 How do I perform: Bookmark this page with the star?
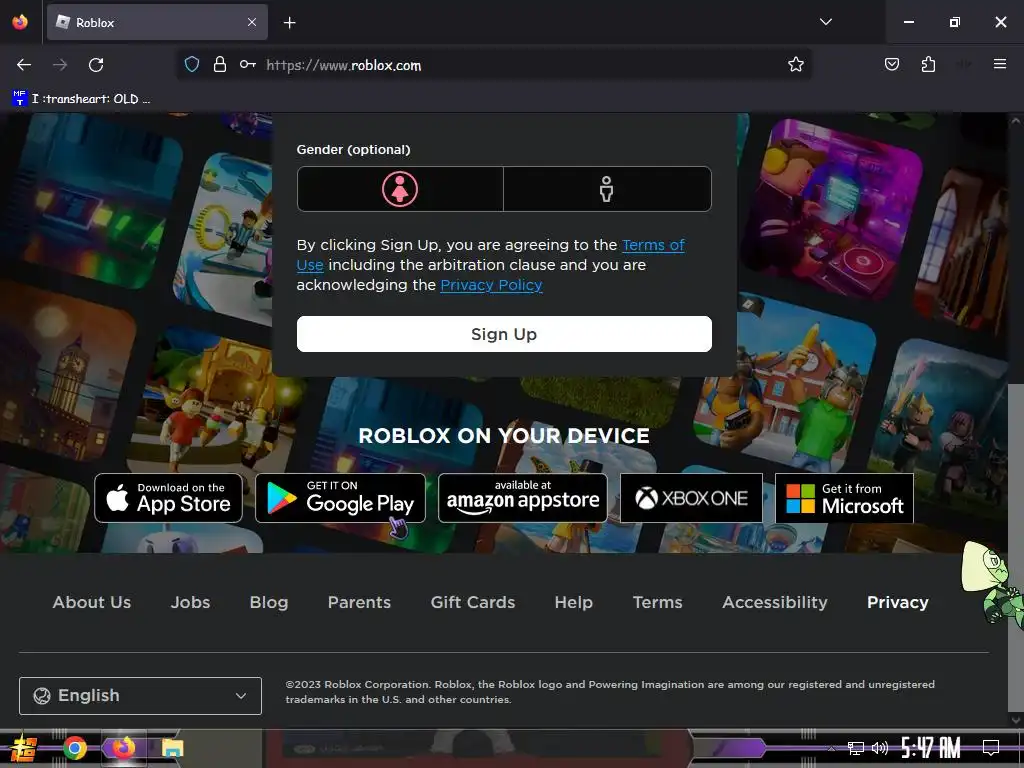pyautogui.click(x=795, y=64)
